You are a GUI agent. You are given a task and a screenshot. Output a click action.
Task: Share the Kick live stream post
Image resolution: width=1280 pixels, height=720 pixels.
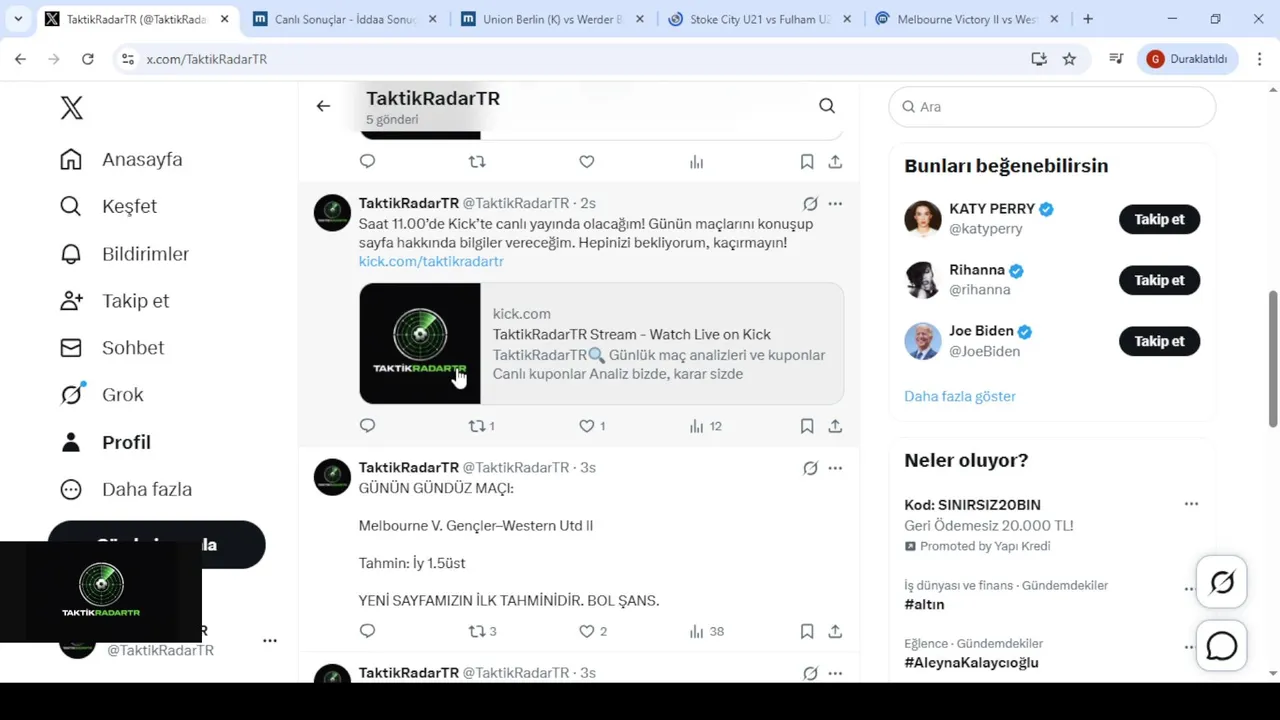[x=835, y=426]
